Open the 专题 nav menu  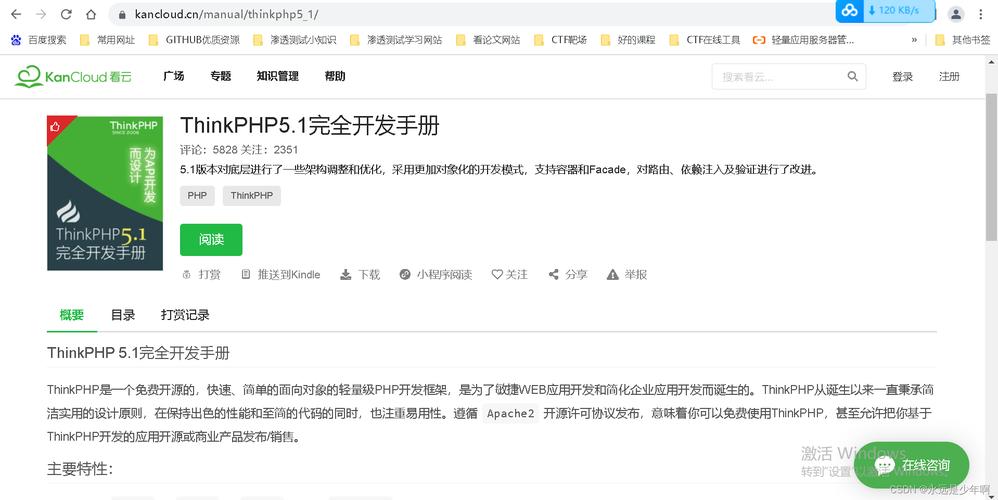(221, 76)
